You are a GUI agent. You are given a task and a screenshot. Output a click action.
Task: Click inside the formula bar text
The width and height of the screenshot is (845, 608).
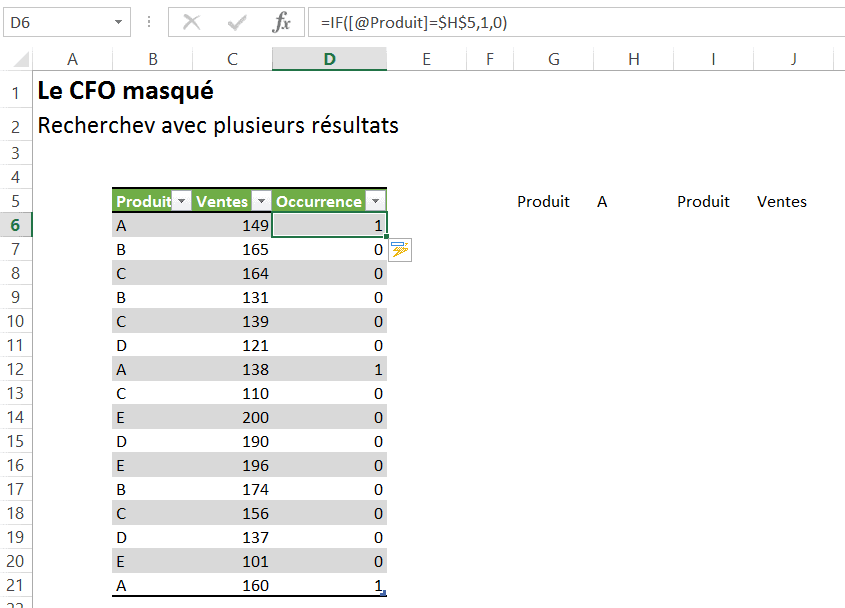(x=570, y=22)
